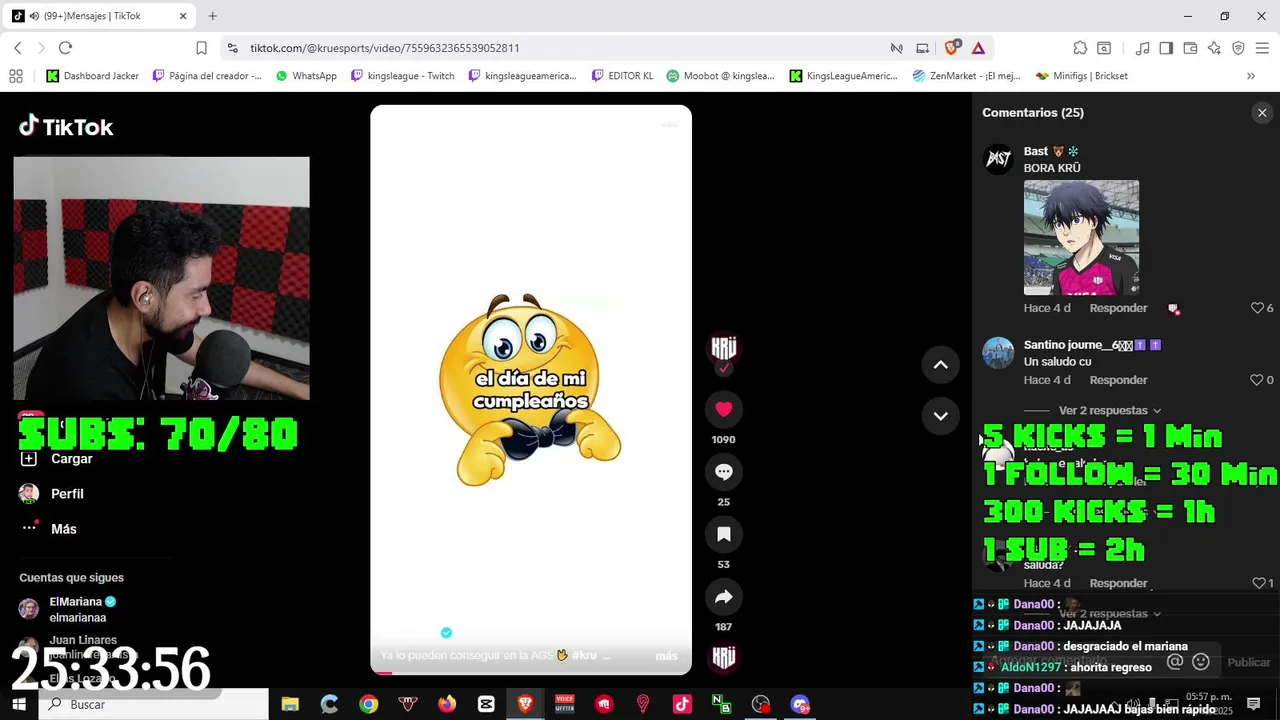
Task: Open Santino journe's profile avatar
Action: (999, 353)
